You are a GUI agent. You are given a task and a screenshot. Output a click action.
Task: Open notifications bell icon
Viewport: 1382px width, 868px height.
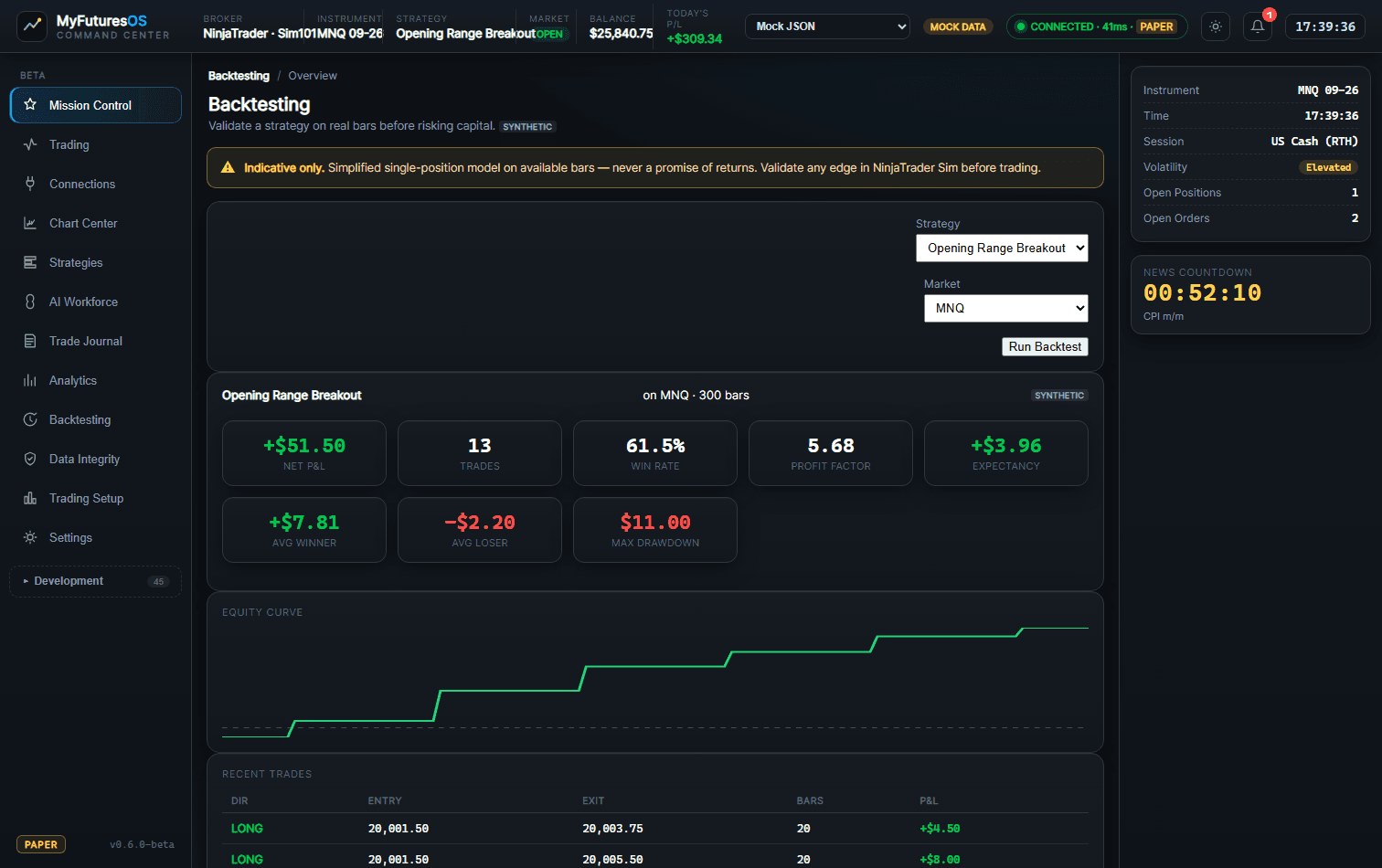pyautogui.click(x=1258, y=26)
